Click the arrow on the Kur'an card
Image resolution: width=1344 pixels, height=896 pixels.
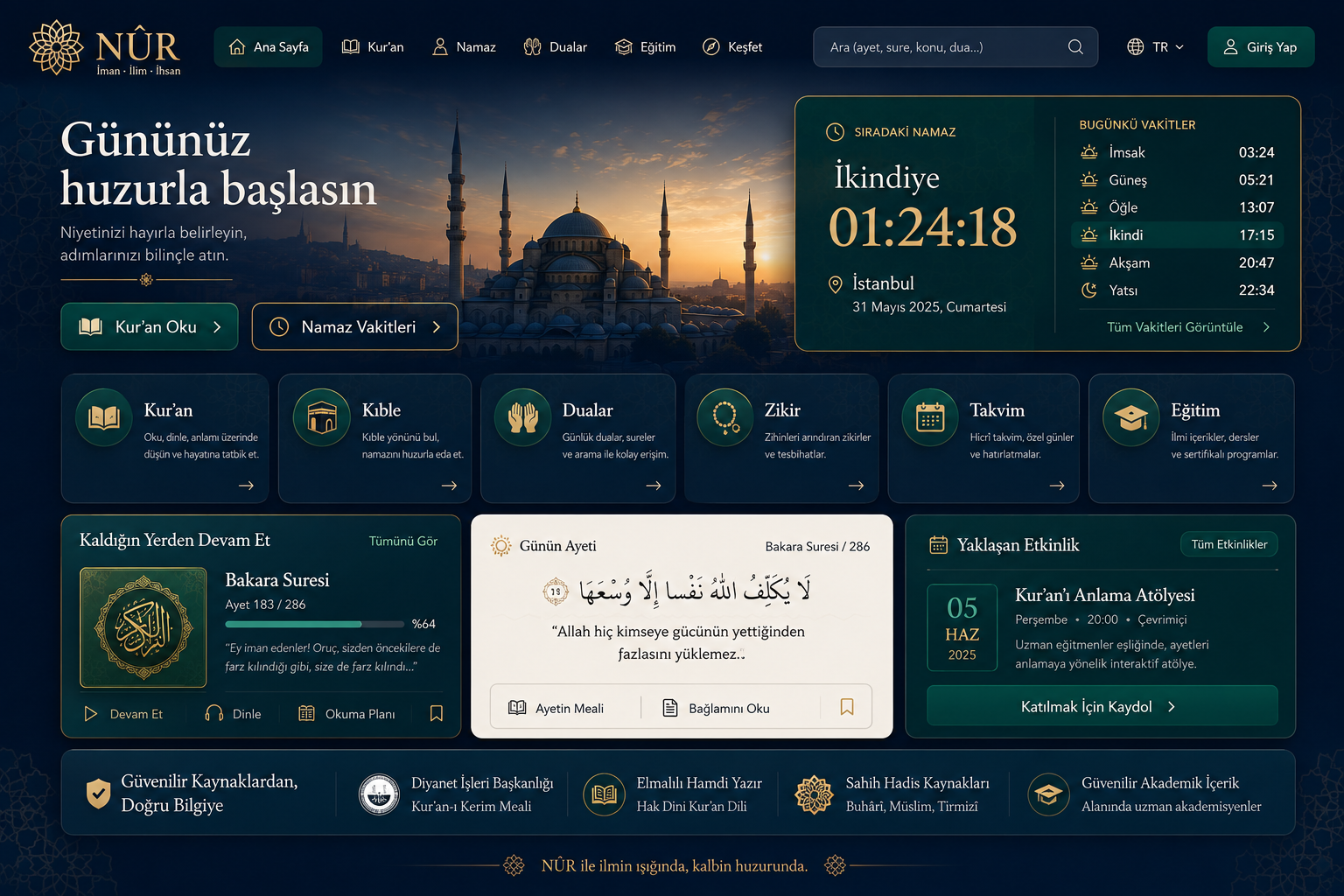247,486
